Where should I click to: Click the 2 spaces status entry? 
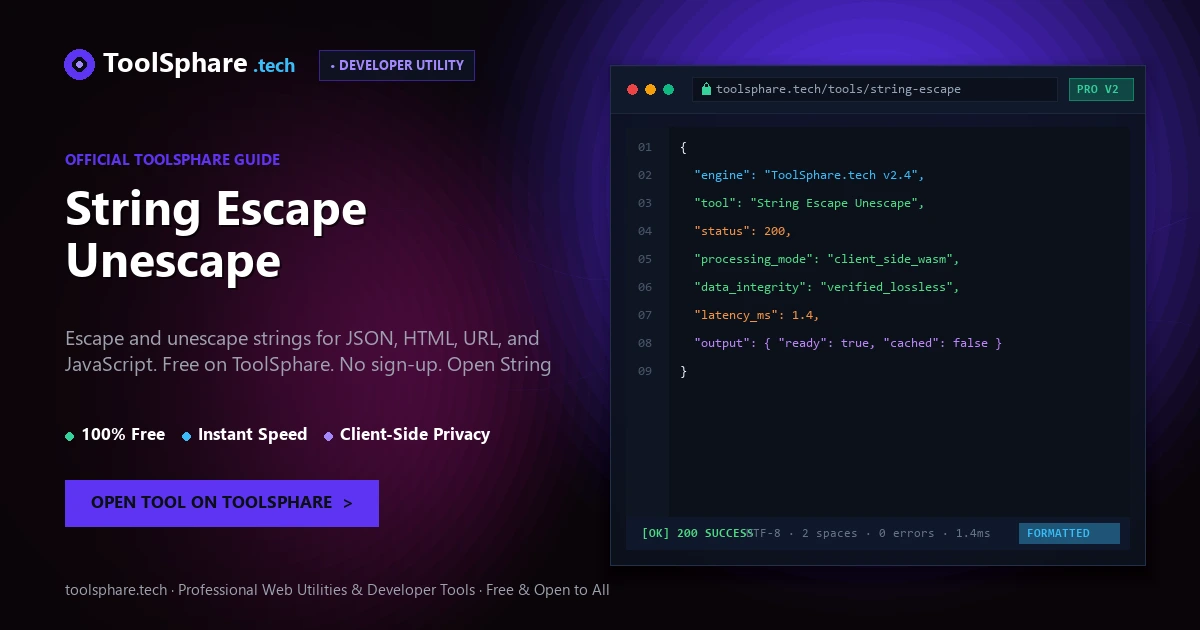829,533
